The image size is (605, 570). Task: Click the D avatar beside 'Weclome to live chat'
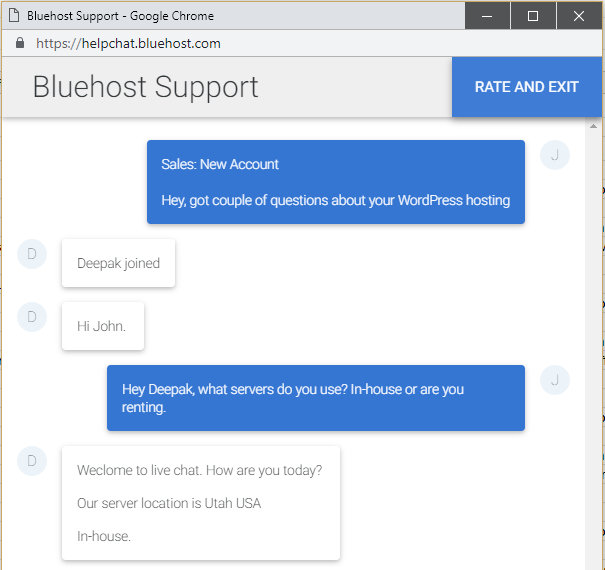tap(32, 461)
